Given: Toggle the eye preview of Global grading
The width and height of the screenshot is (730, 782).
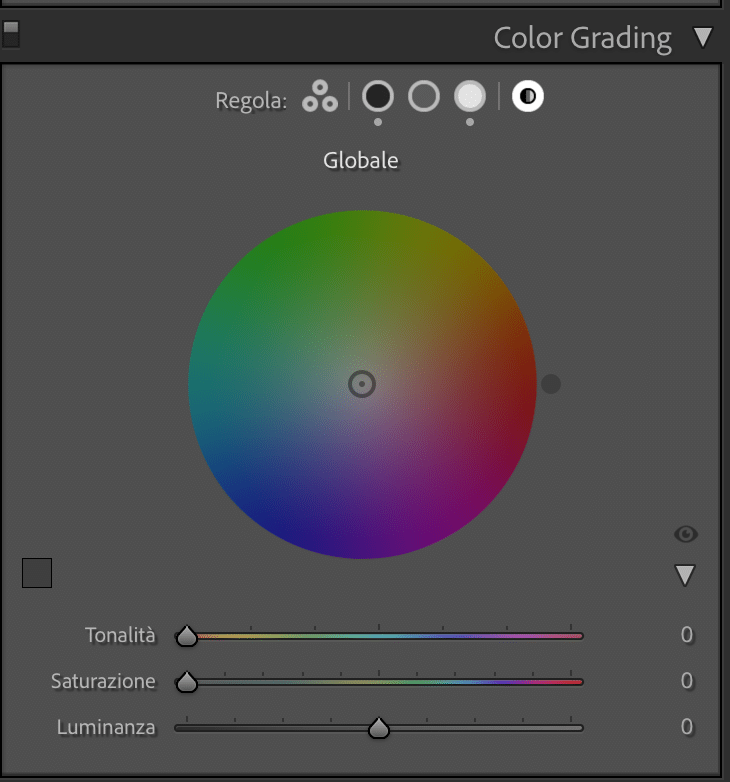Looking at the screenshot, I should tap(686, 534).
